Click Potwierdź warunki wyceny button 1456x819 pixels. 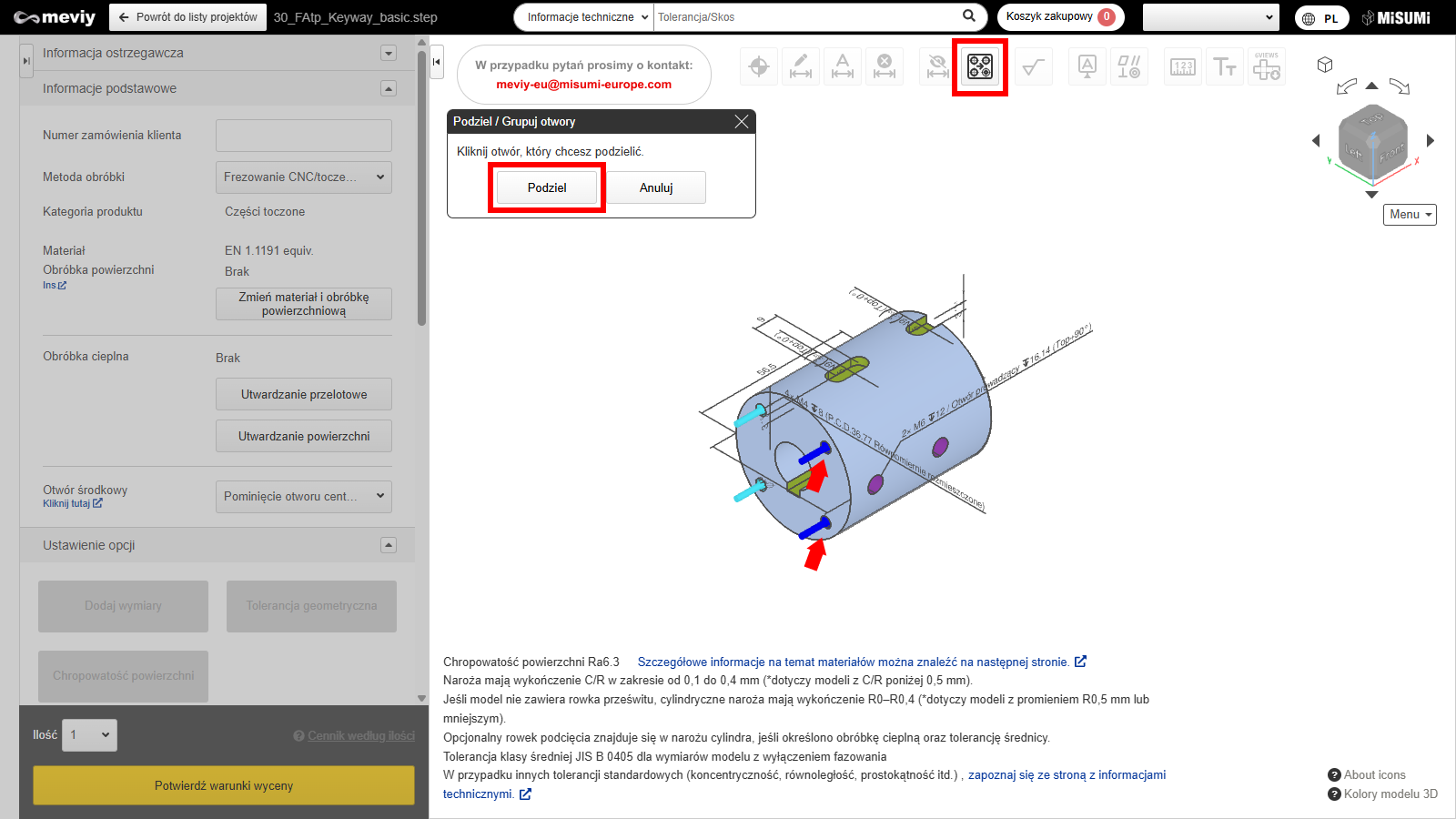224,785
